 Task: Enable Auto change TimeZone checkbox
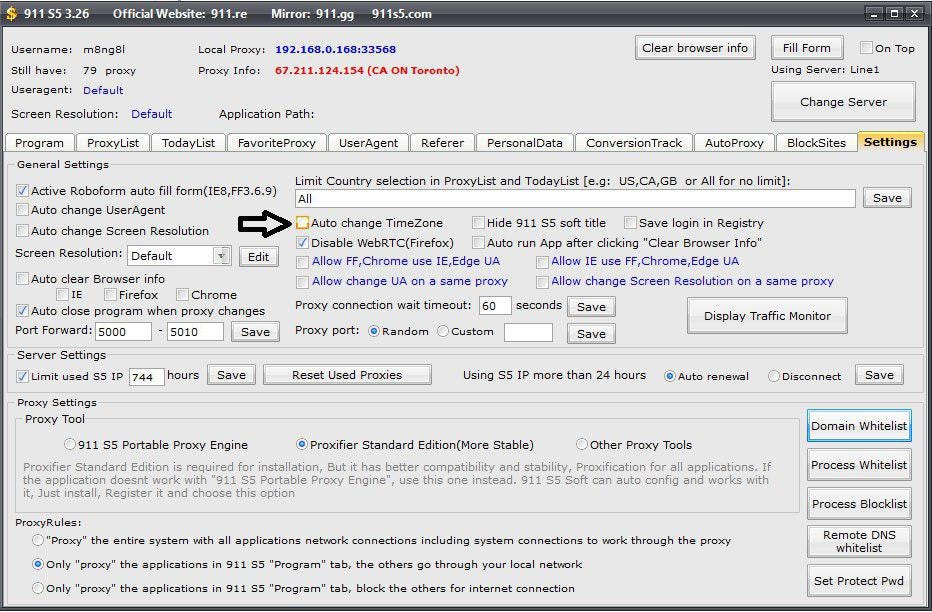coord(303,223)
